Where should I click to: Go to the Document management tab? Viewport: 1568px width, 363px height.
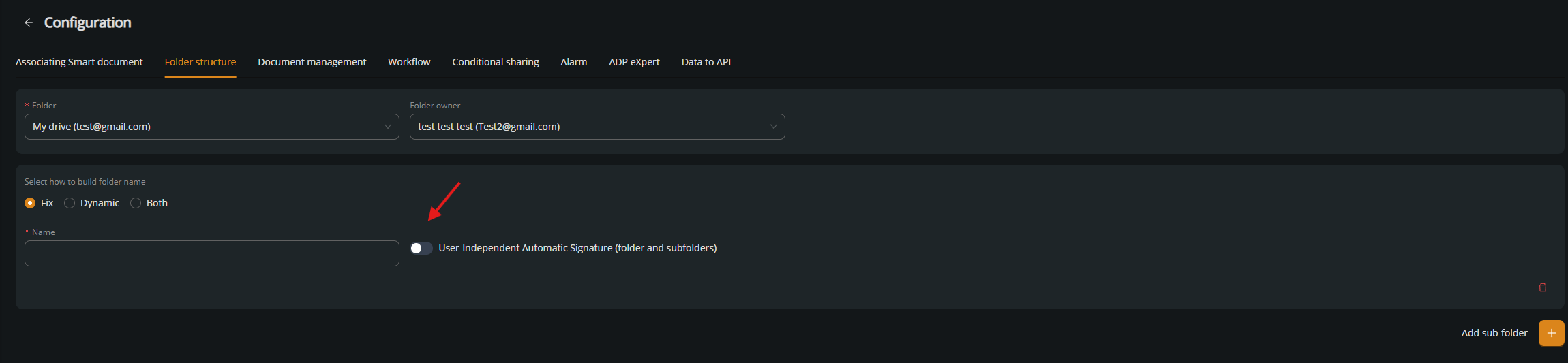click(312, 62)
